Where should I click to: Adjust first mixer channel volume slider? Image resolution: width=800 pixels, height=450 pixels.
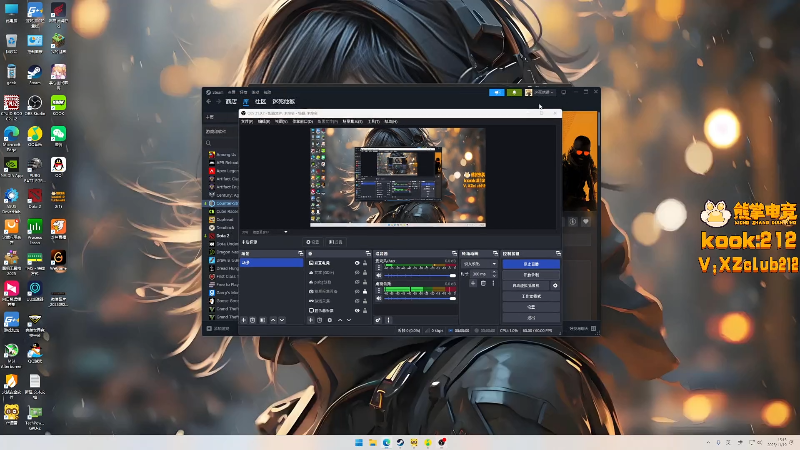click(419, 276)
